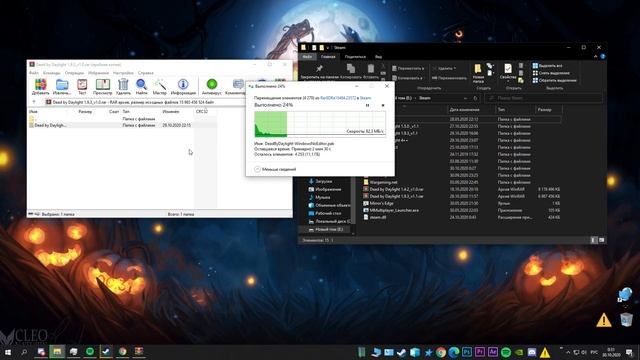This screenshot has width=640, height=360.
Task: Open the Photoshop icon in the taskbar
Action: click(467, 352)
